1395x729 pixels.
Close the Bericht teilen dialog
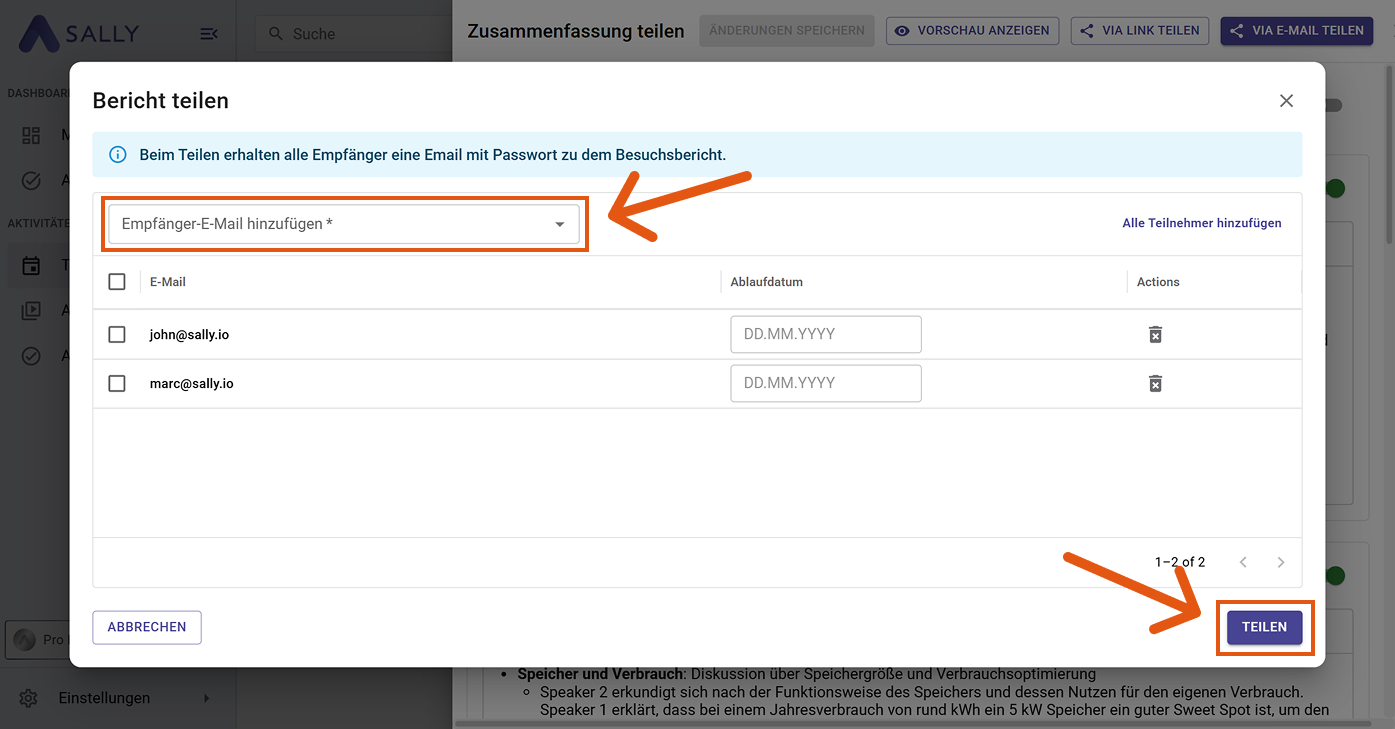(1286, 101)
